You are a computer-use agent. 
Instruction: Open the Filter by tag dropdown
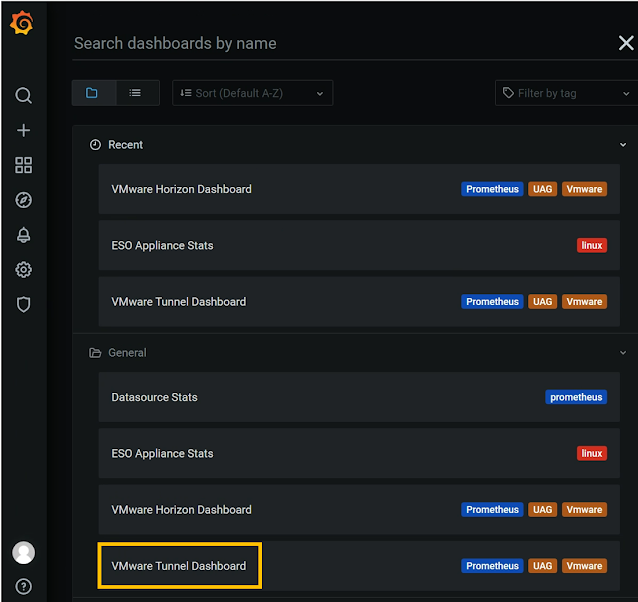pyautogui.click(x=566, y=93)
